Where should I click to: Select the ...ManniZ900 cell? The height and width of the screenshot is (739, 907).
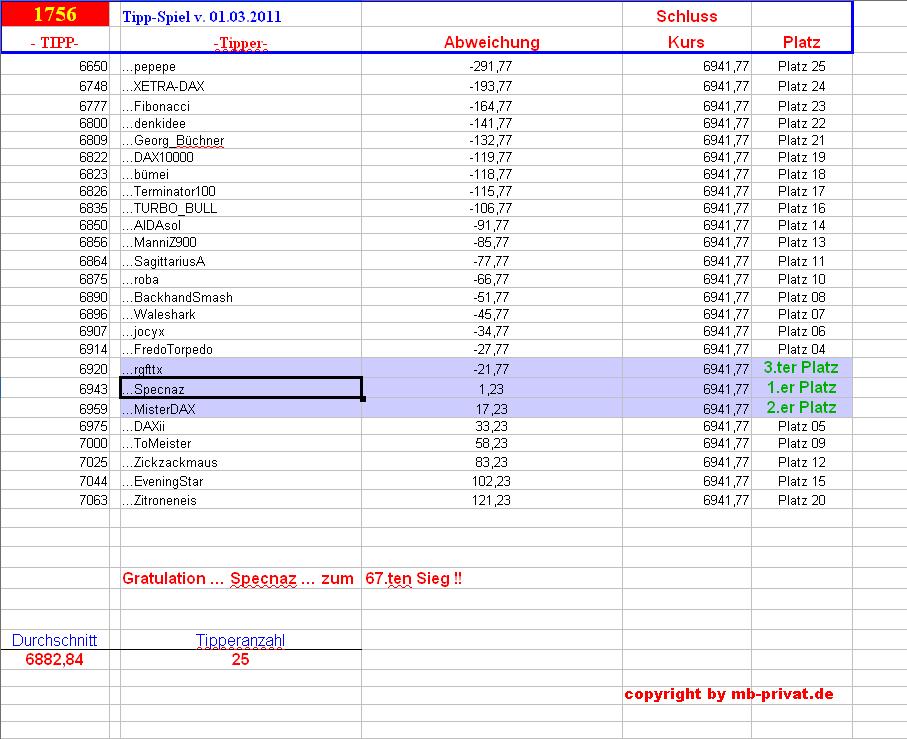(x=241, y=242)
